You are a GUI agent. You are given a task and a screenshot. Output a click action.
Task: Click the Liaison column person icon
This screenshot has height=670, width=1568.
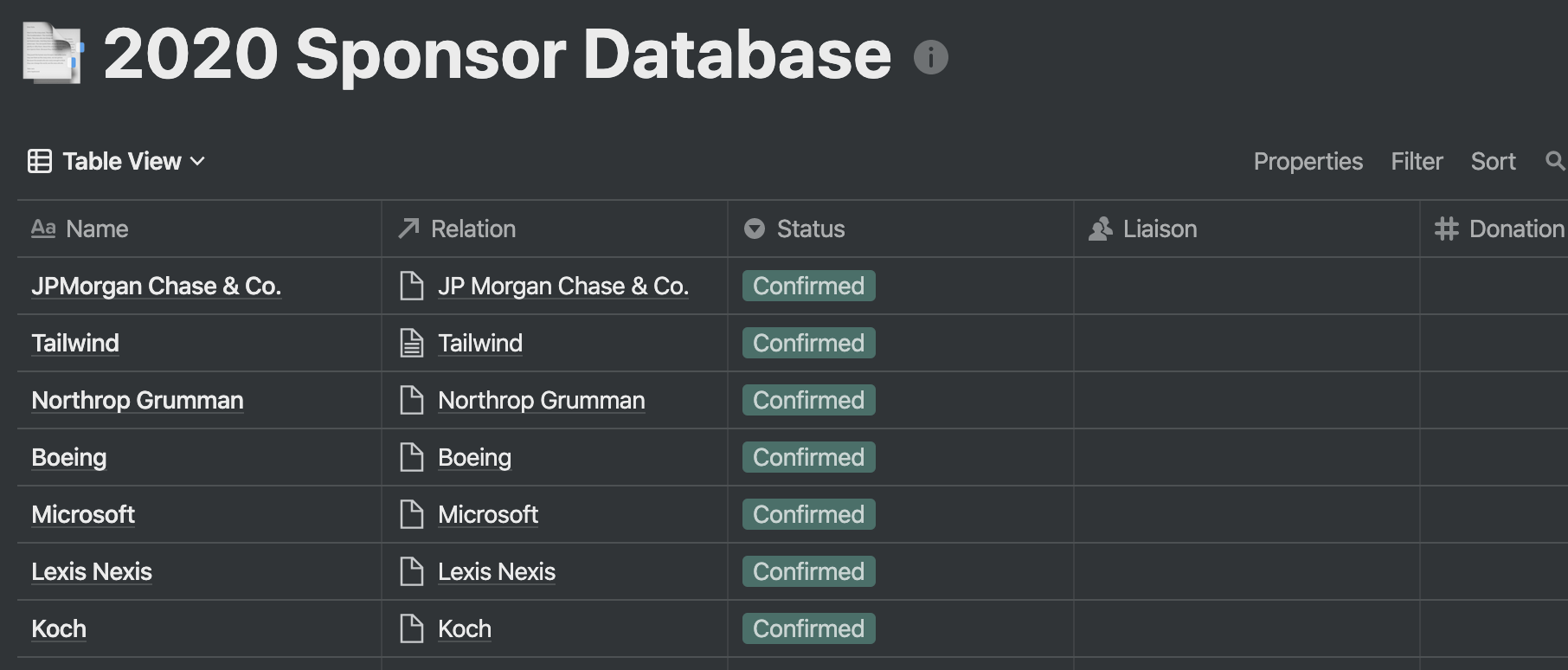1100,229
